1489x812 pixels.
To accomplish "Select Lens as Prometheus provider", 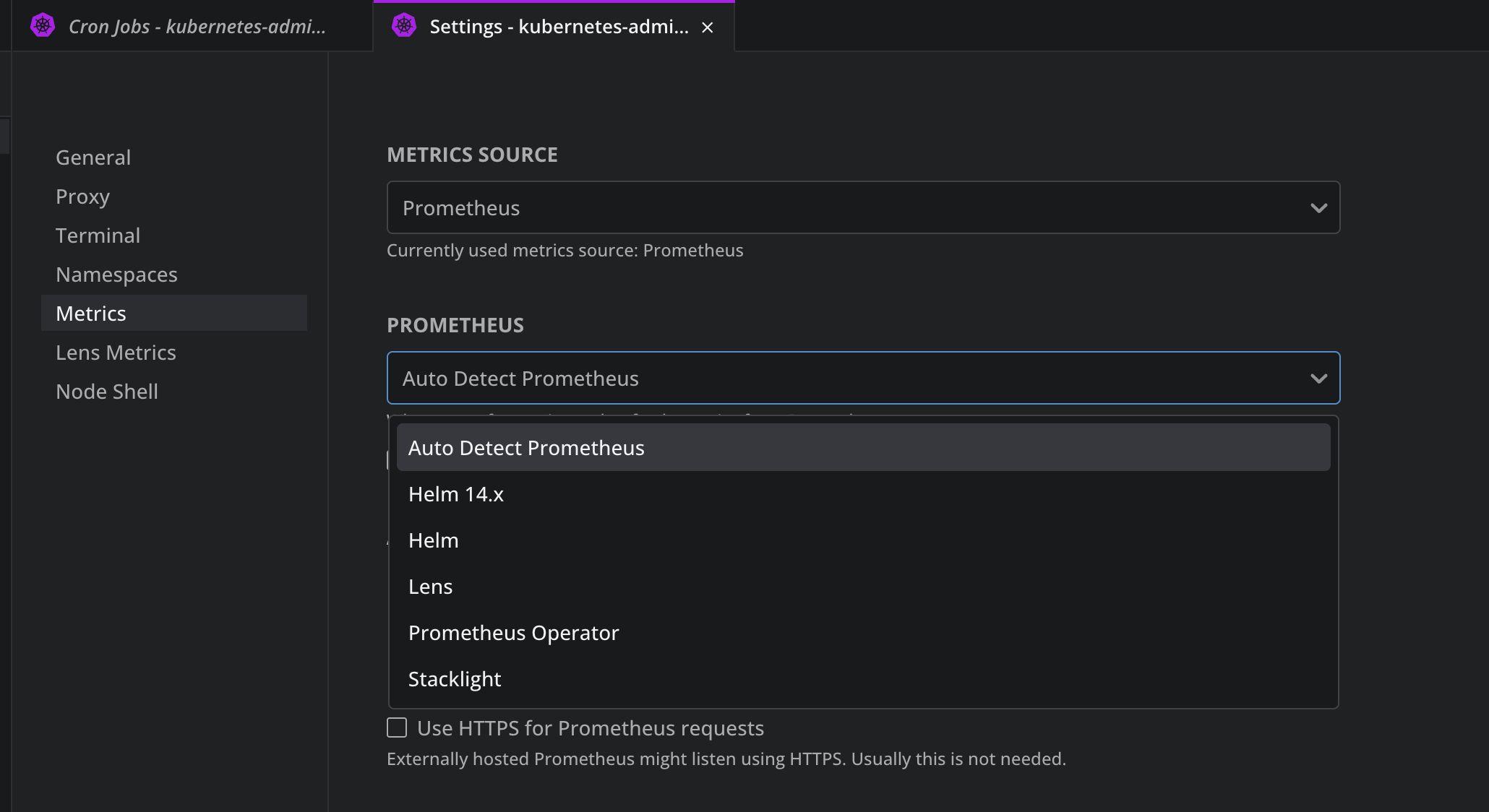I will point(863,587).
